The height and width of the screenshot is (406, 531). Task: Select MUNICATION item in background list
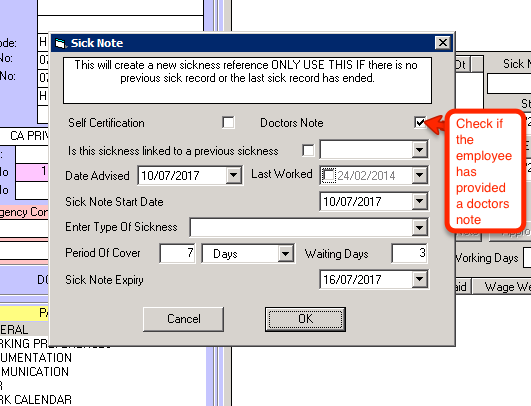pyautogui.click(x=35, y=372)
